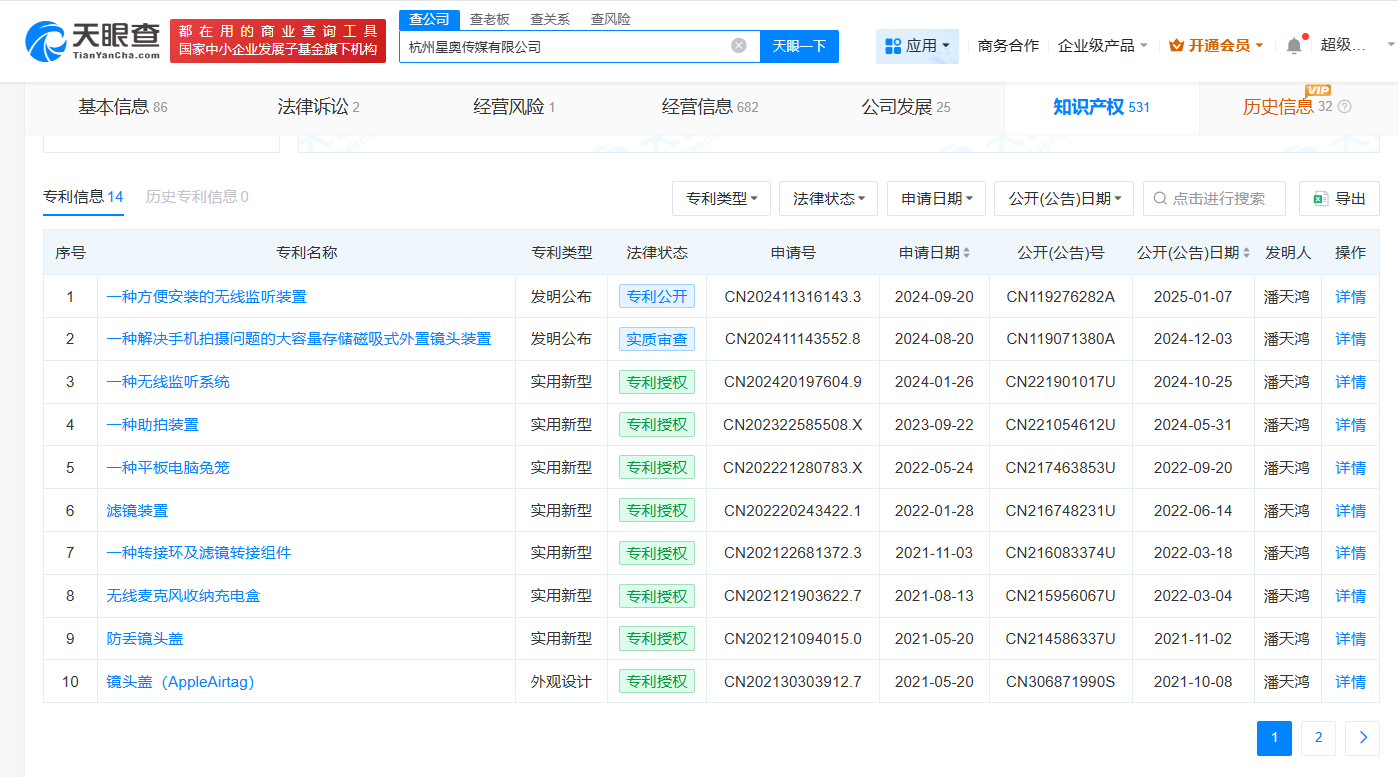Image resolution: width=1398 pixels, height=777 pixels.
Task: Go to page 2 of patents
Action: (1318, 738)
